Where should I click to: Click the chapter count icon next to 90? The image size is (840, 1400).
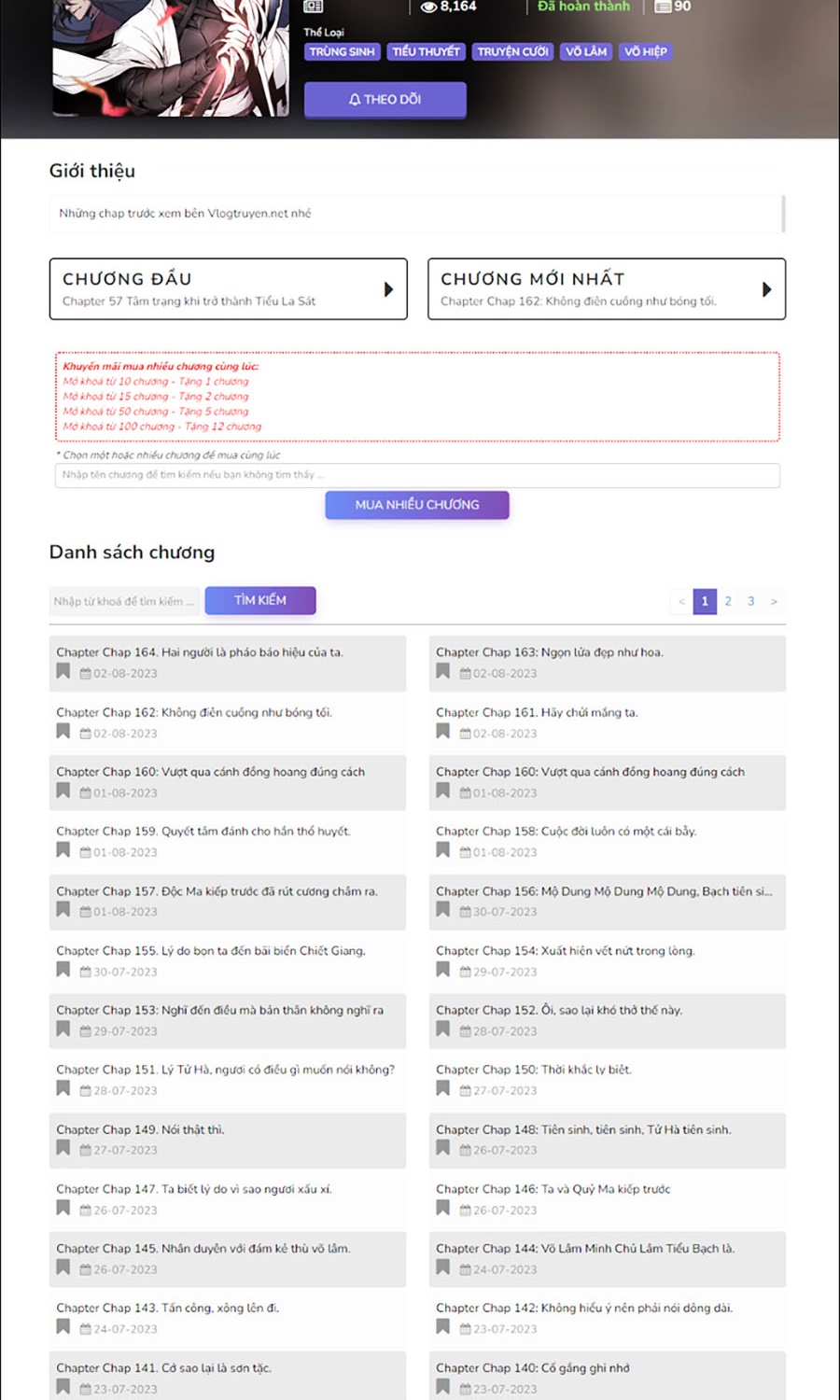(x=663, y=7)
